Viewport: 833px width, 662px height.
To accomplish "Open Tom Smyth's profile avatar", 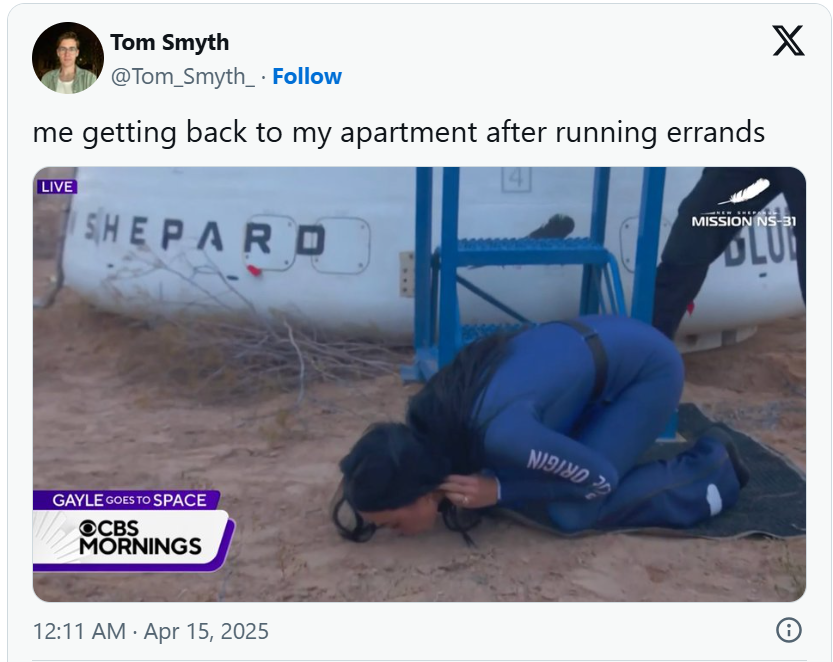I will tap(67, 58).
